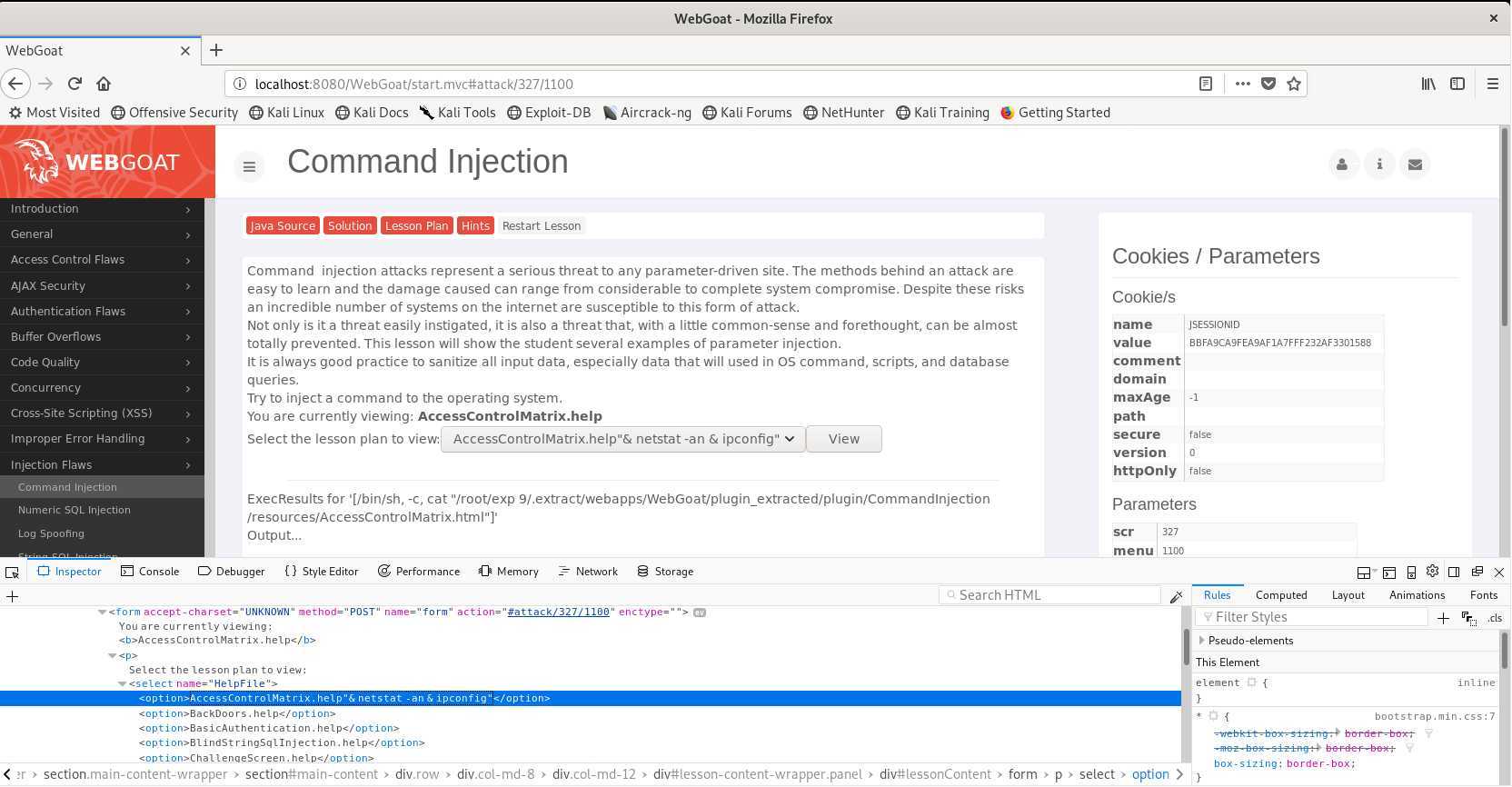Toggle the -webkit-box-sizing rule filter icon
Image resolution: width=1512 pixels, height=787 pixels.
1428,733
